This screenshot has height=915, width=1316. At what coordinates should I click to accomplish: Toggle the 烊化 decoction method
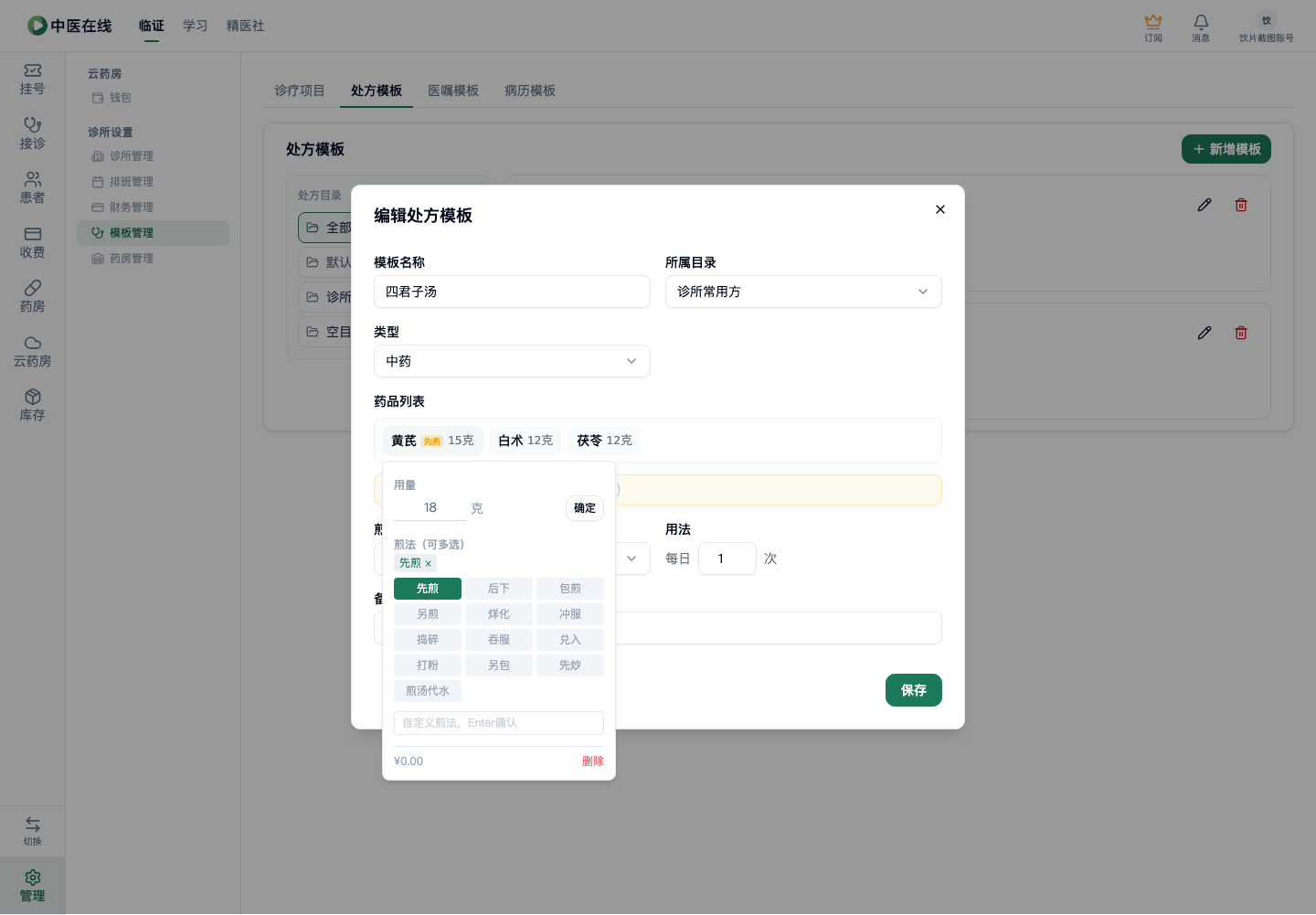[x=499, y=614]
